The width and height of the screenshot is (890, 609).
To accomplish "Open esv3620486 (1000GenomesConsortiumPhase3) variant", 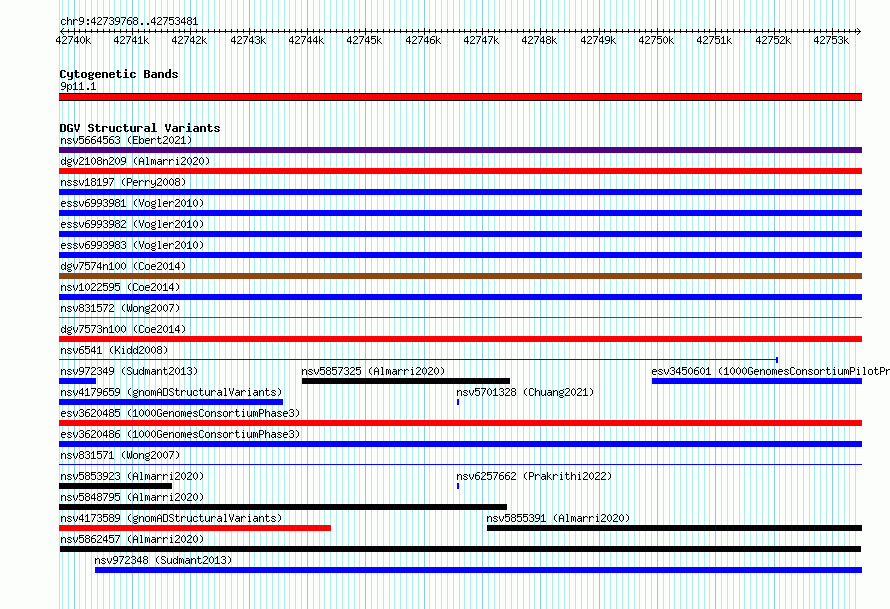I will click(x=180, y=434).
